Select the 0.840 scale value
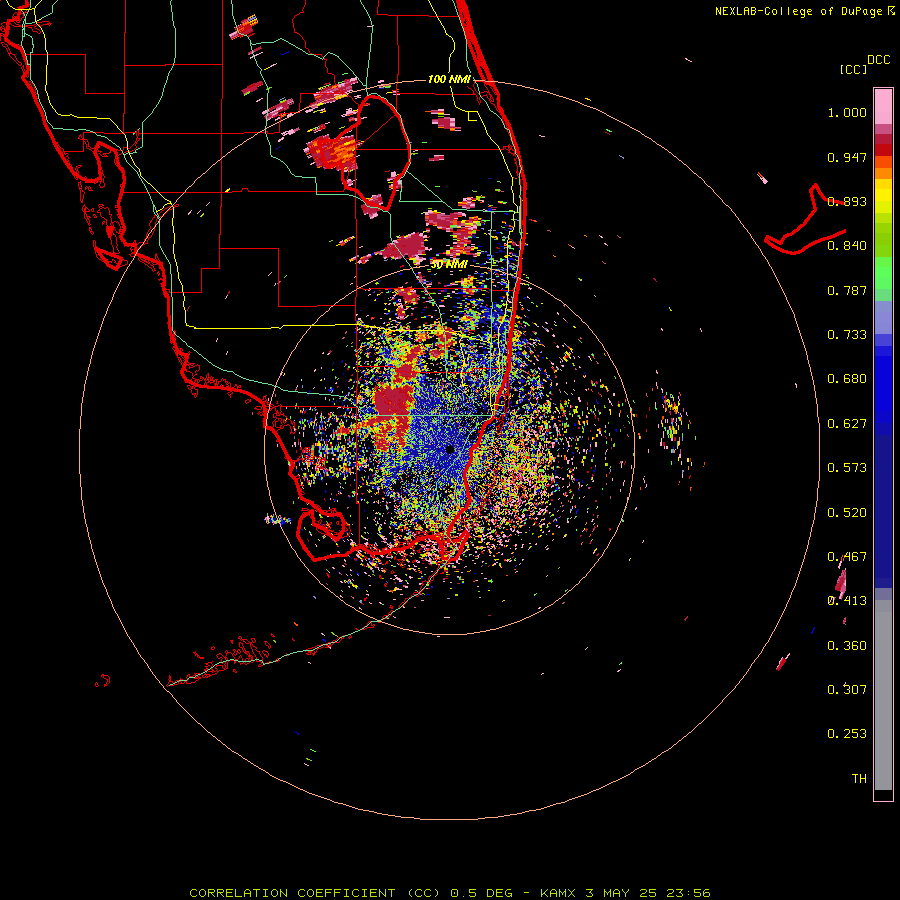Screen dimensions: 900x900 (847, 246)
